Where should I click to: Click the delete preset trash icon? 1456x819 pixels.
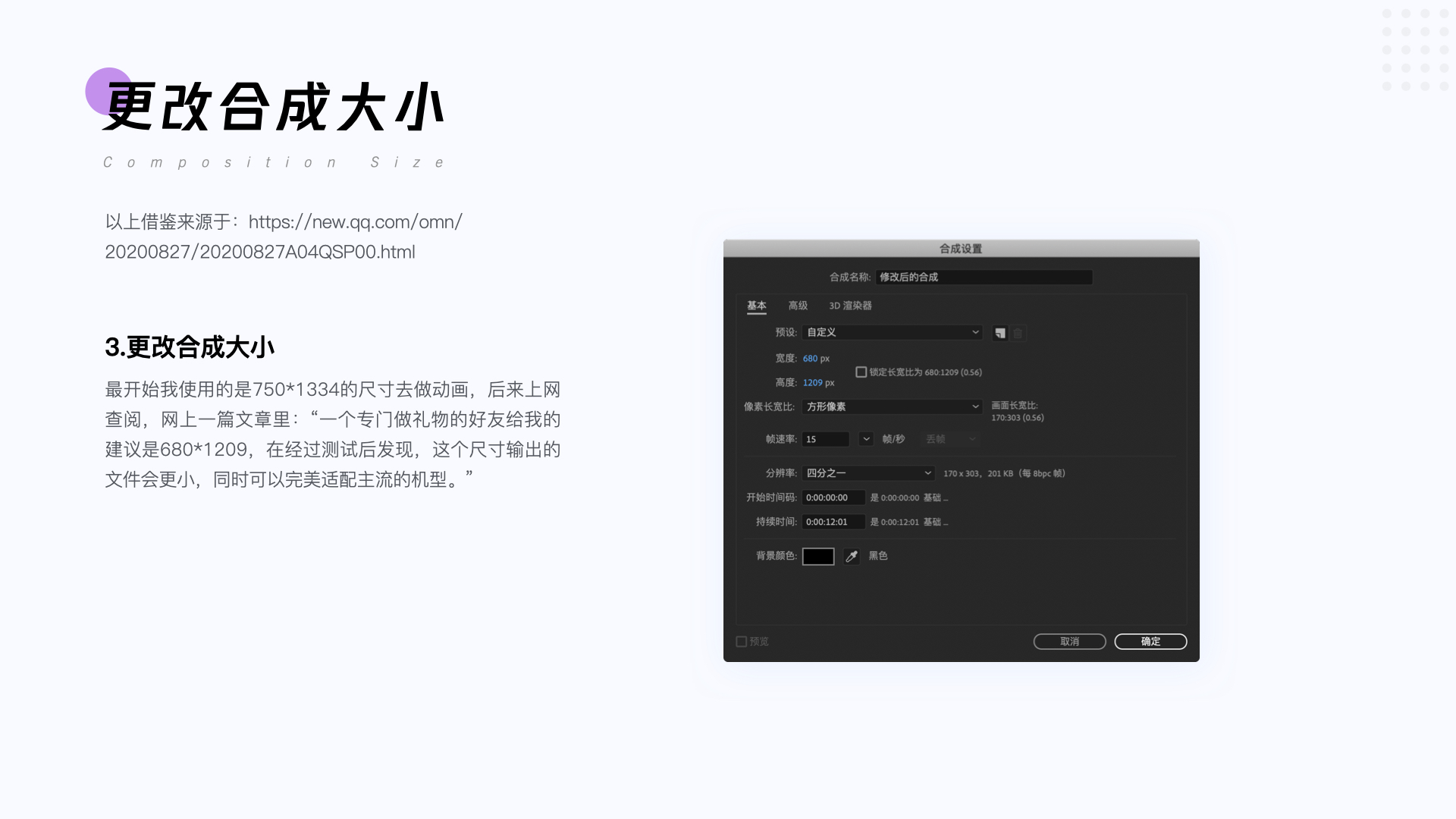pyautogui.click(x=1018, y=333)
